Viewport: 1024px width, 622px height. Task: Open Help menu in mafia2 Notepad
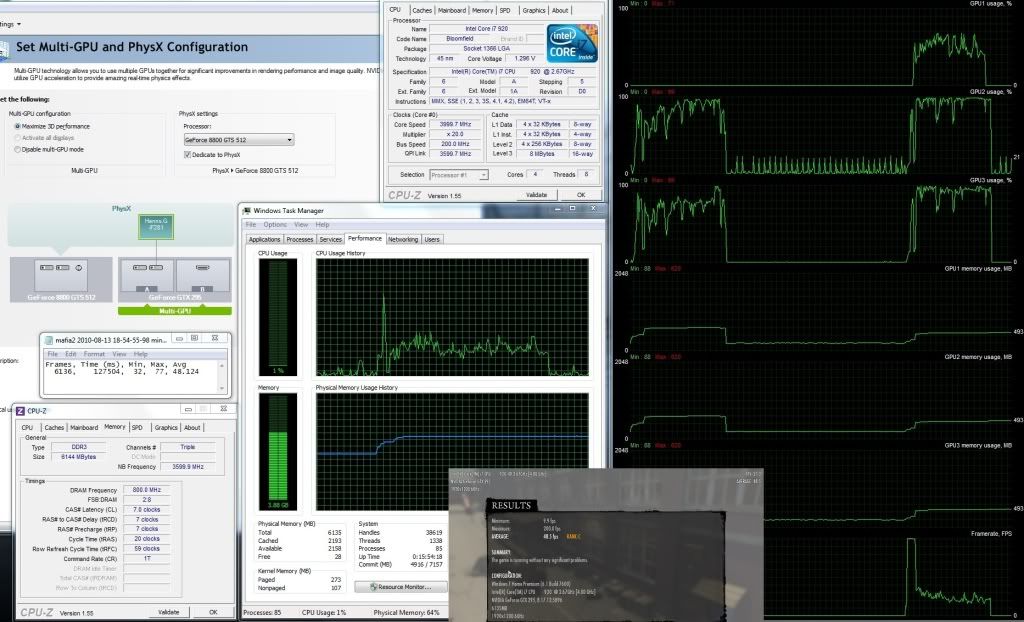pyautogui.click(x=140, y=354)
